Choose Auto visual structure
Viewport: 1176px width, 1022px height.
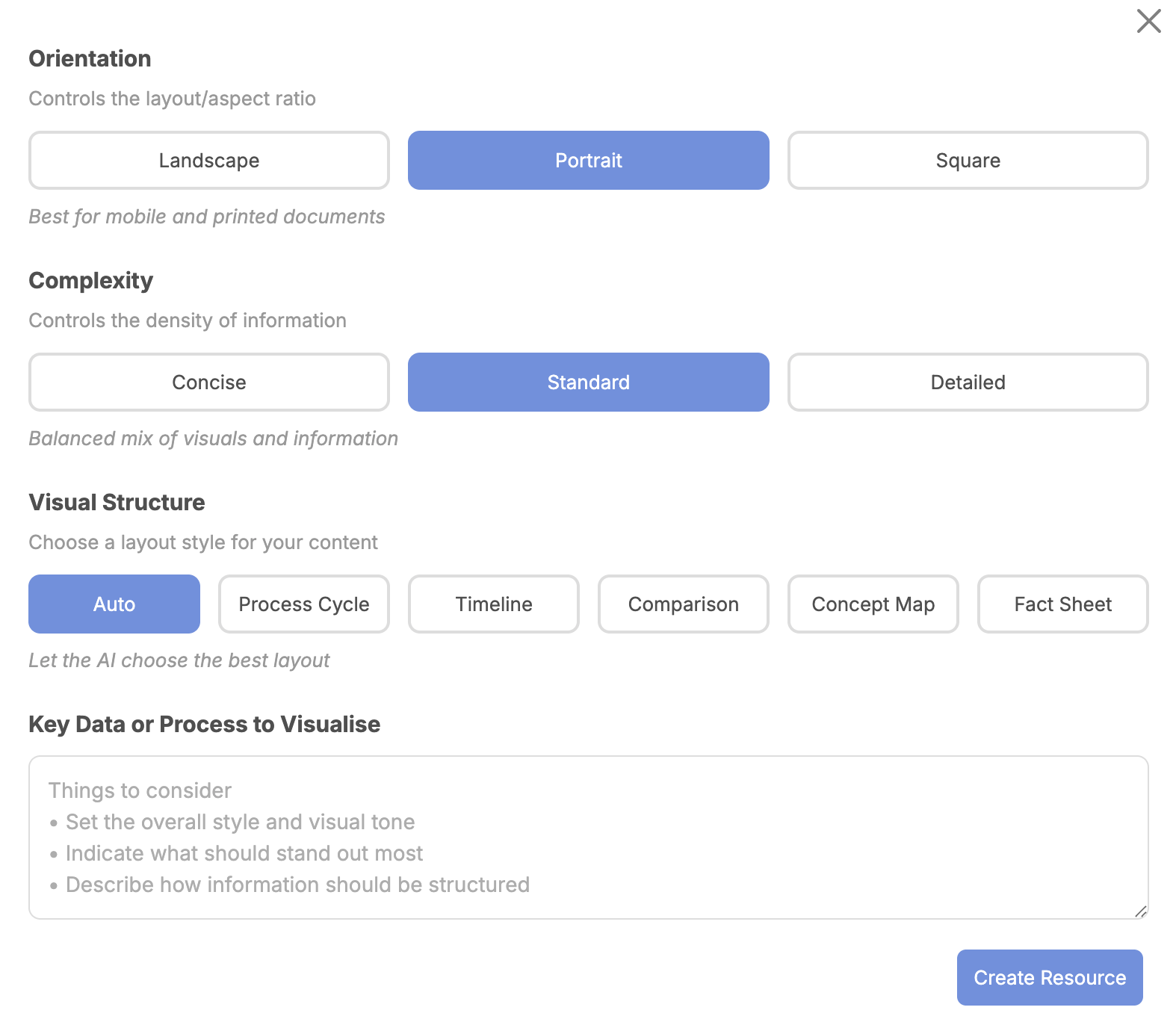(114, 604)
